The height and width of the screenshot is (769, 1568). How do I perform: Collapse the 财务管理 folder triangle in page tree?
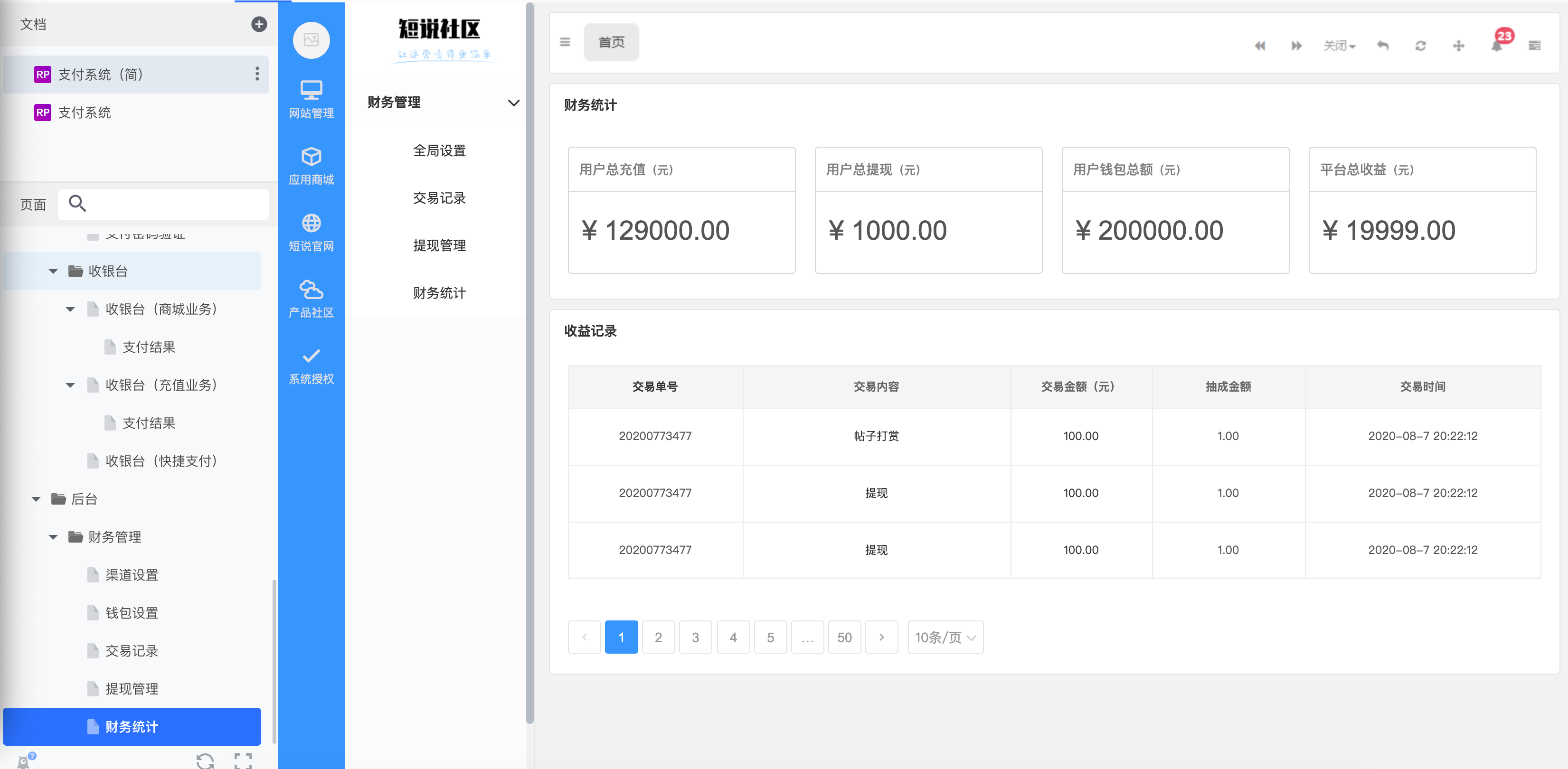click(54, 537)
